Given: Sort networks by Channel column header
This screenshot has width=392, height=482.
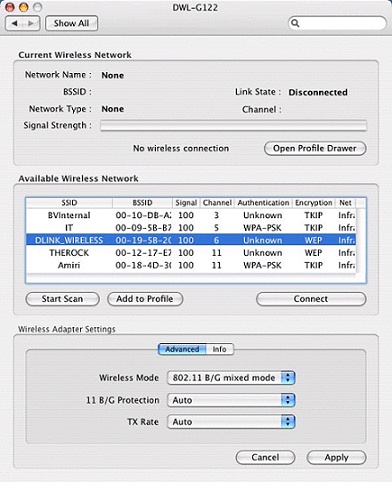Looking at the screenshot, I should tap(217, 203).
